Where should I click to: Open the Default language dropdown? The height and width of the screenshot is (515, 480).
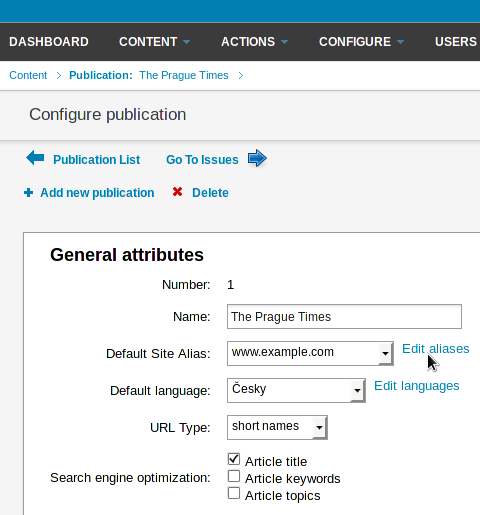tap(296, 390)
